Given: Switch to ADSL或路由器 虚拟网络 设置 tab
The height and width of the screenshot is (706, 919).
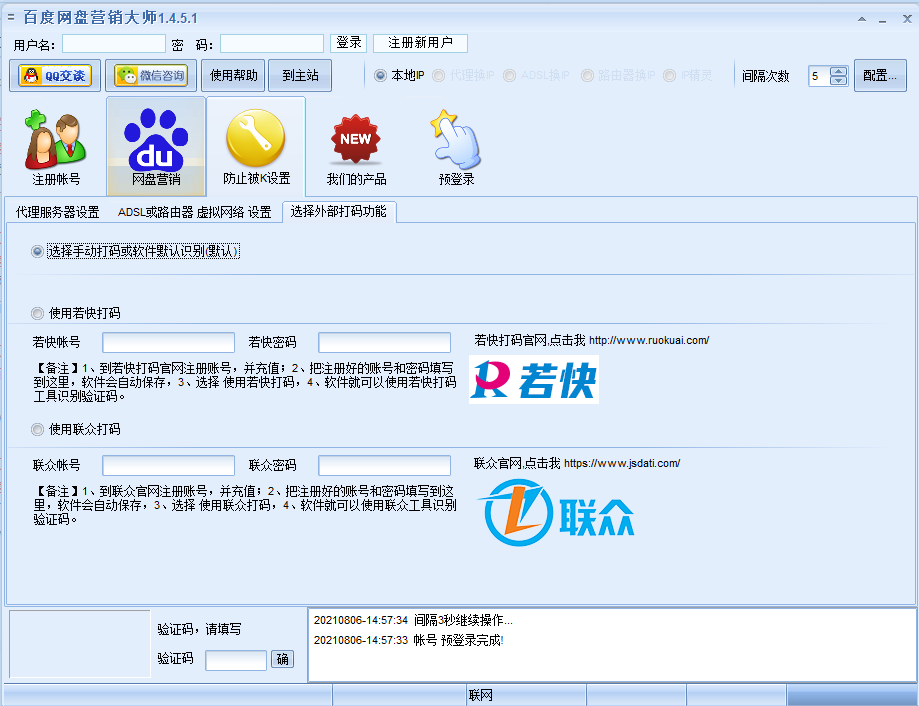Looking at the screenshot, I should pos(194,212).
